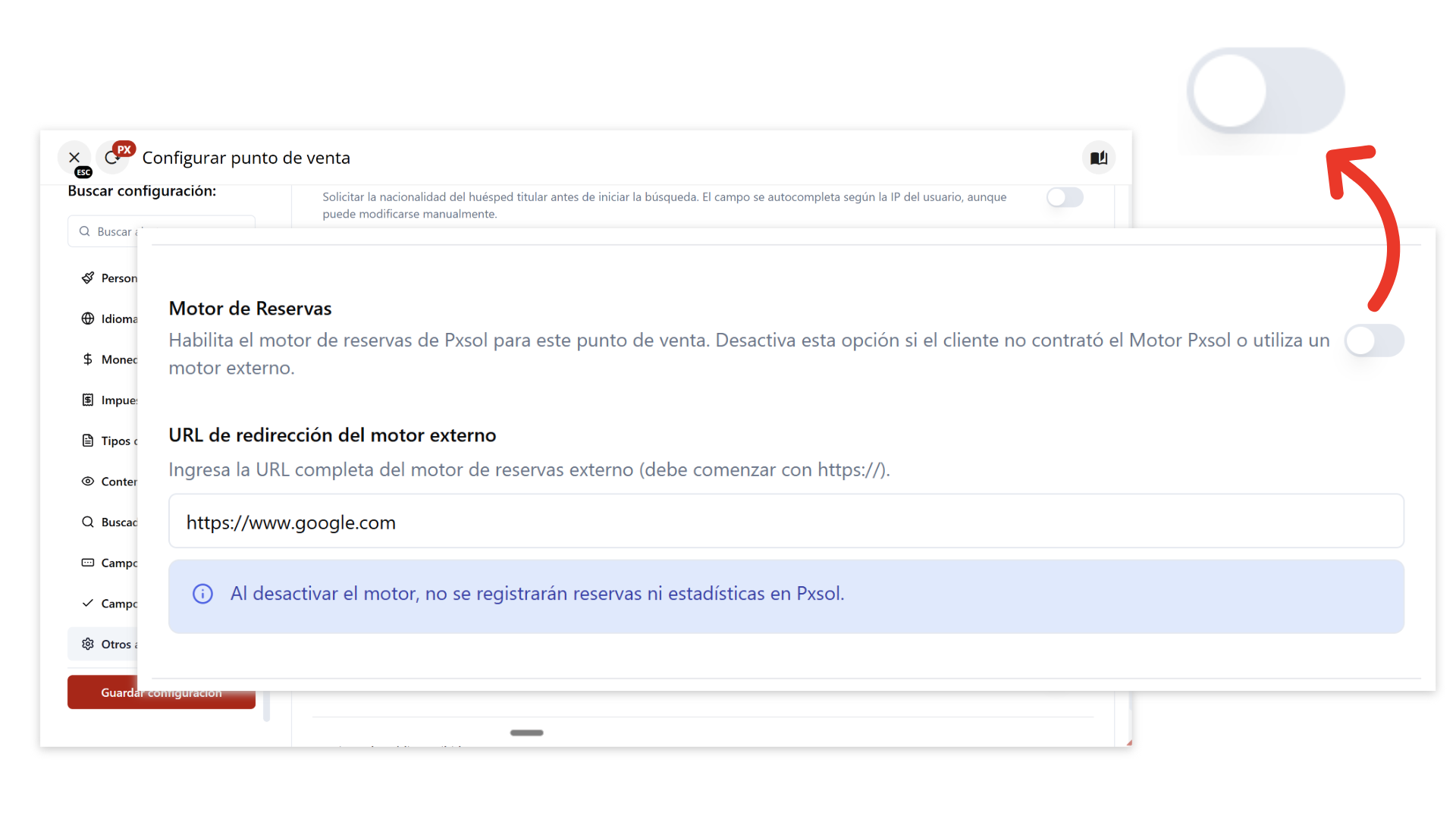Go to the Impuestos receipt section
The image size is (1456, 819).
pyautogui.click(x=109, y=400)
